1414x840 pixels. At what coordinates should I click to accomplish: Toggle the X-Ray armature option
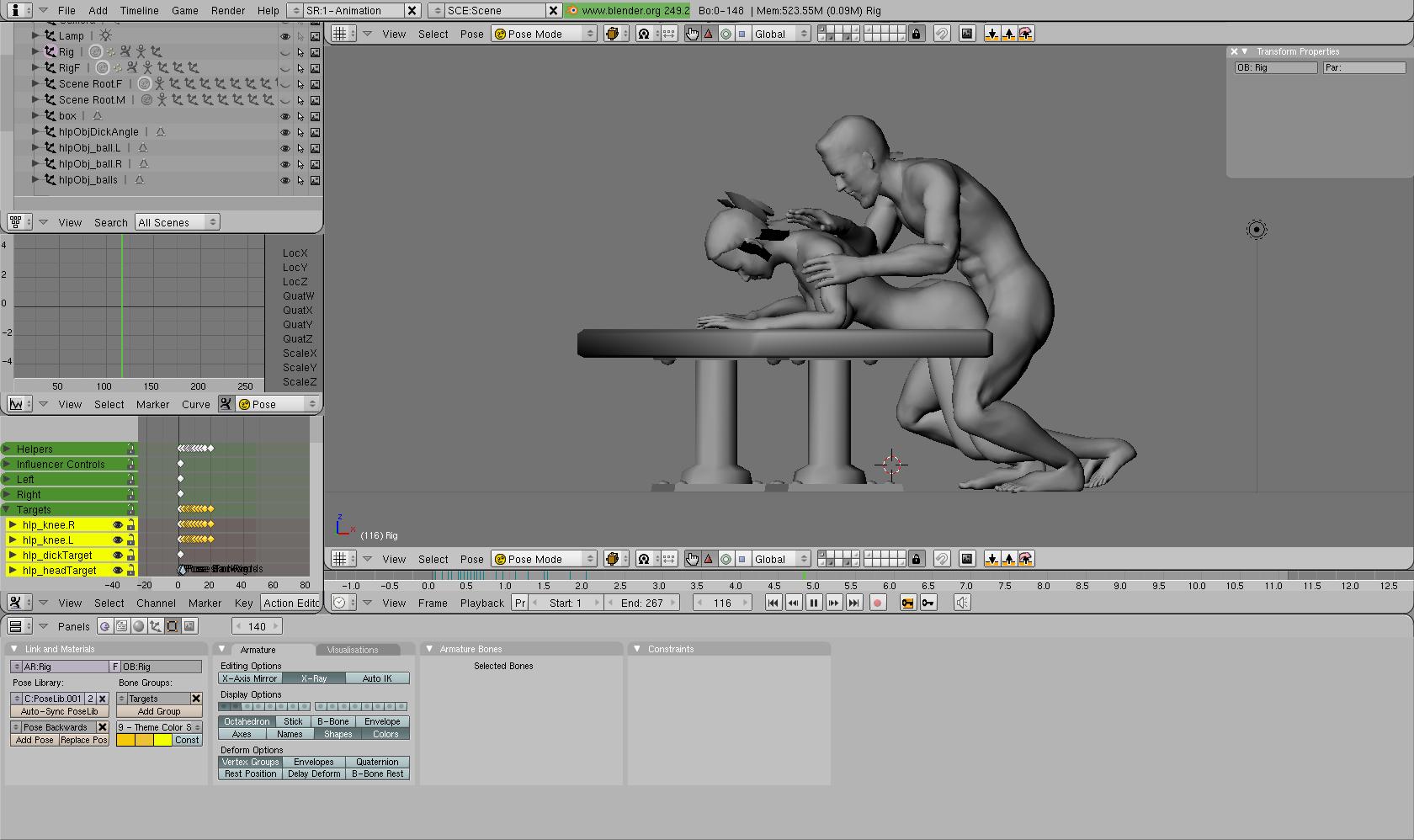(x=313, y=678)
